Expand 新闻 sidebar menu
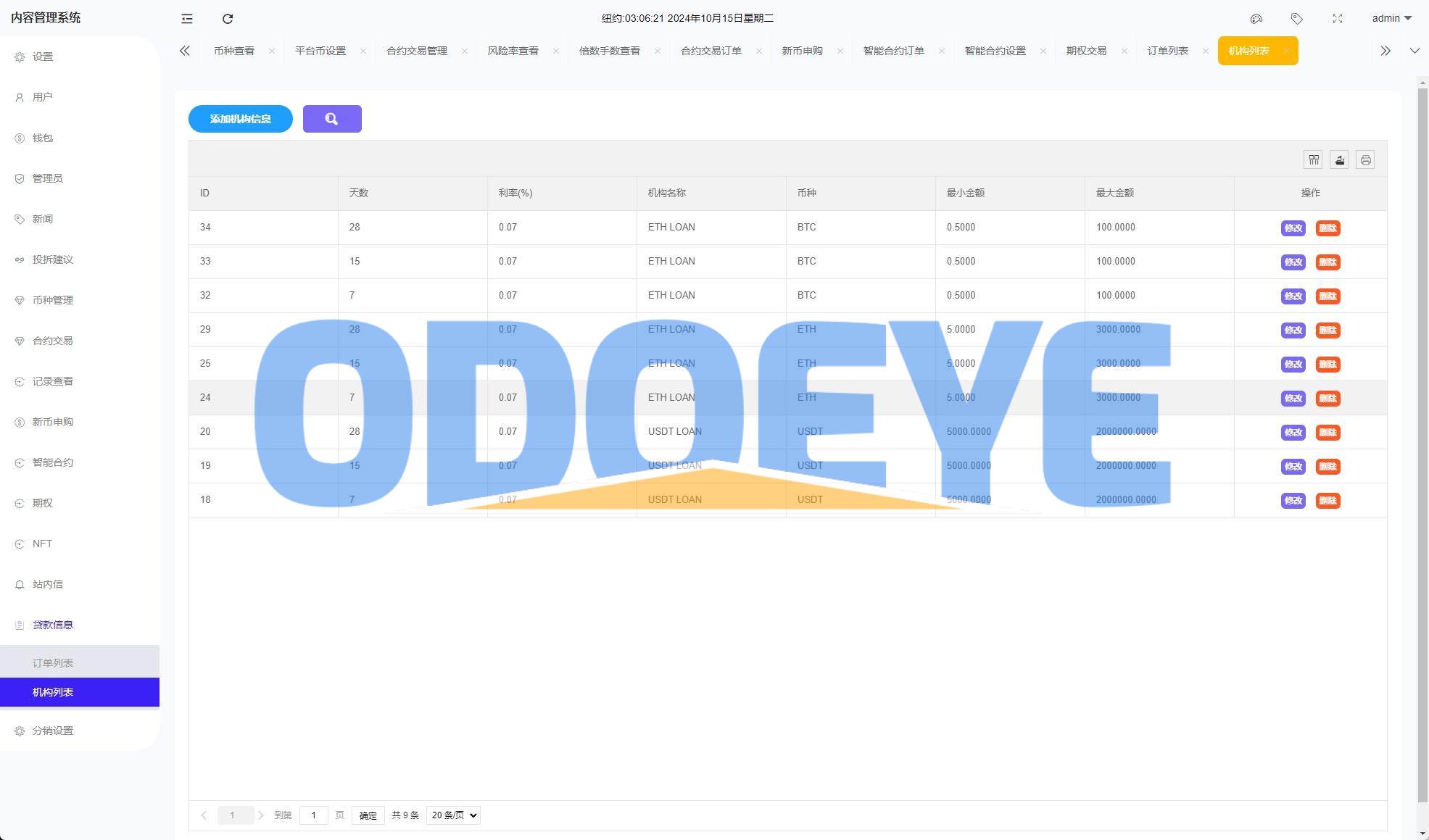Viewport: 1429px width, 840px height. (x=80, y=219)
